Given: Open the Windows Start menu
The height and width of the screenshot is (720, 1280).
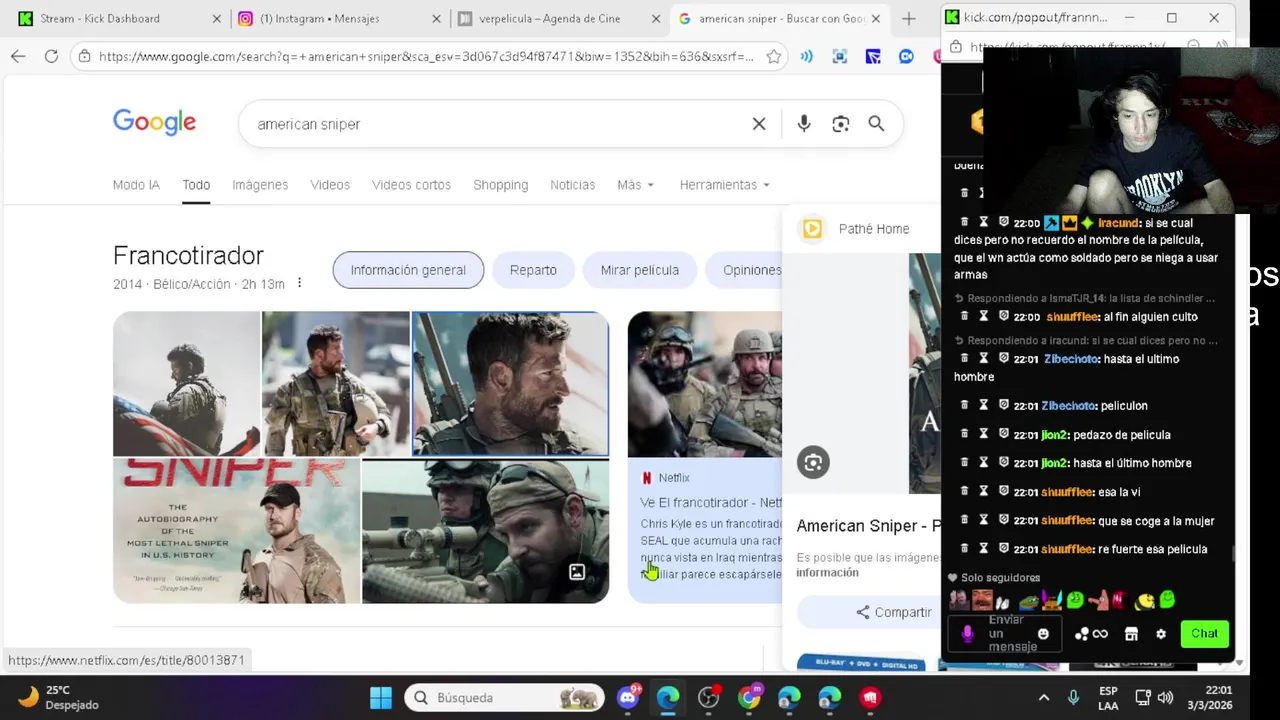Looking at the screenshot, I should click(381, 697).
